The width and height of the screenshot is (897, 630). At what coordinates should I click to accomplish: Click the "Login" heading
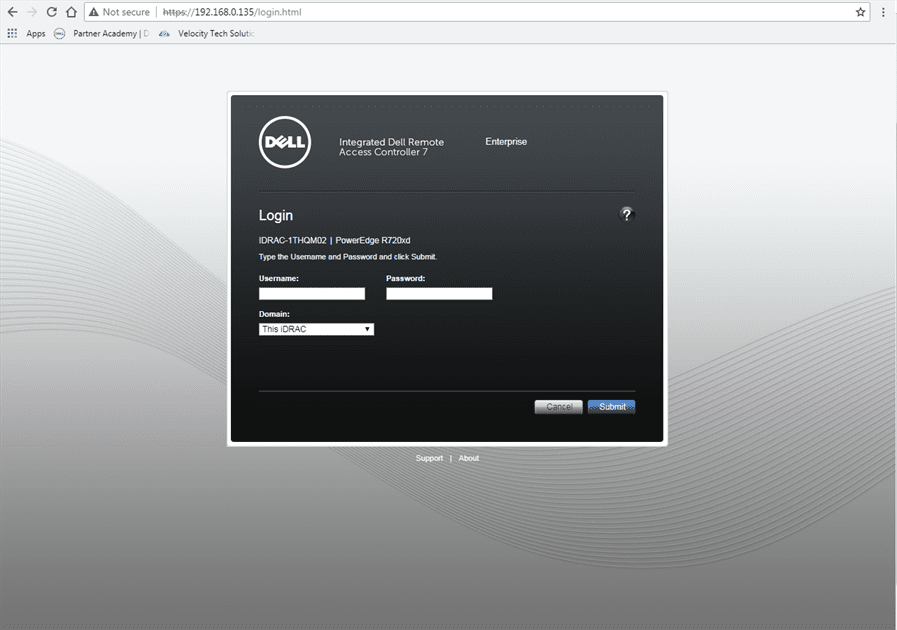pos(276,216)
